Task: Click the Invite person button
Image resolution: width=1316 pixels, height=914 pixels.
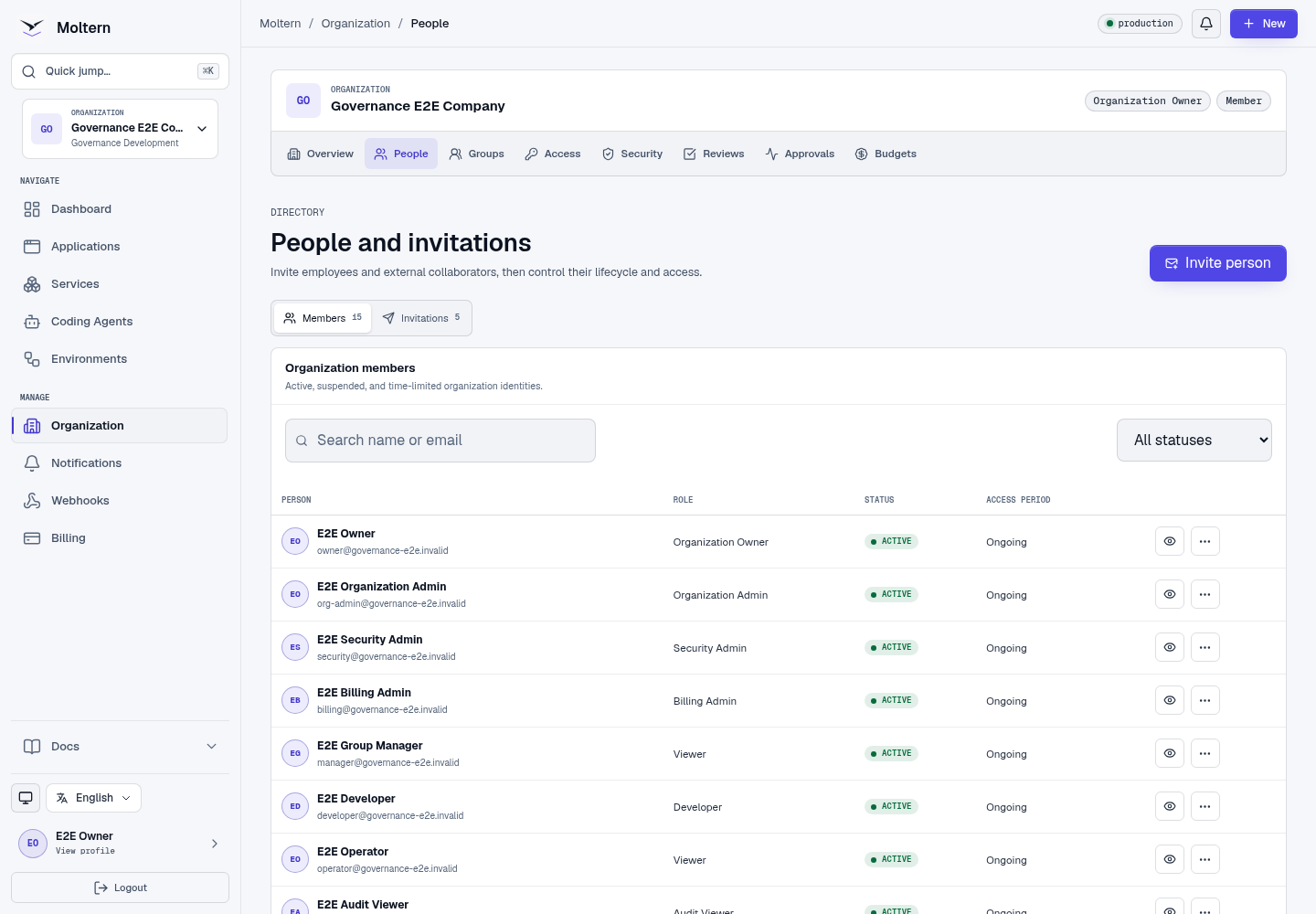Action: 1218,263
